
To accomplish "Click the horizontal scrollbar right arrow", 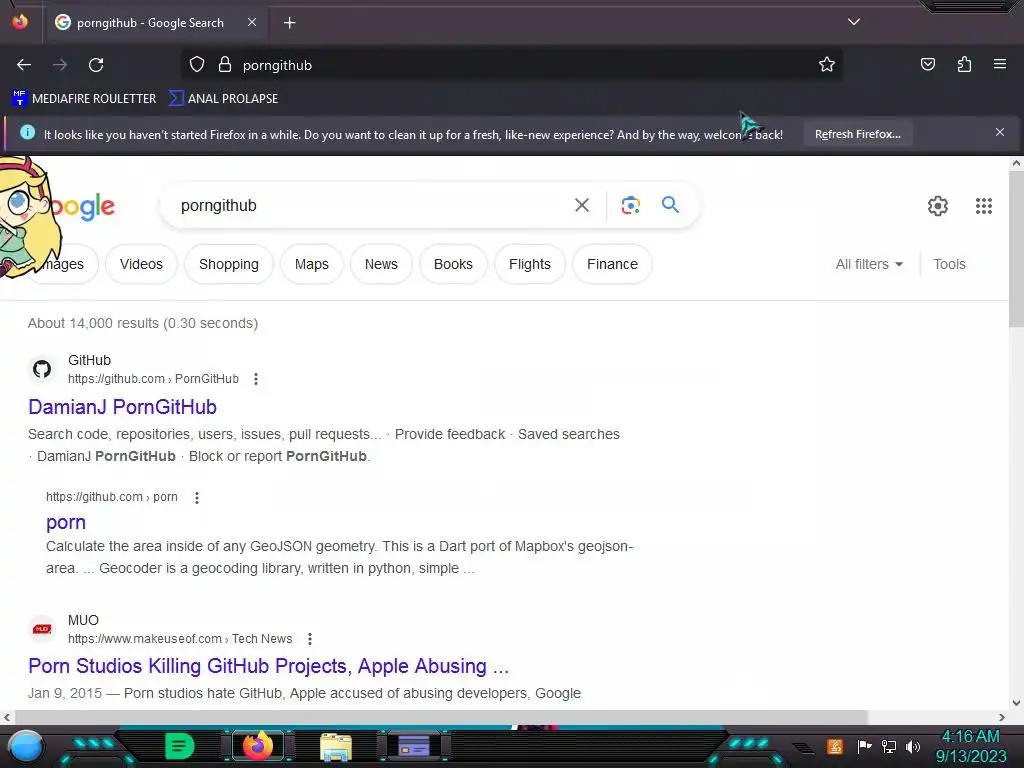I will 1002,717.
